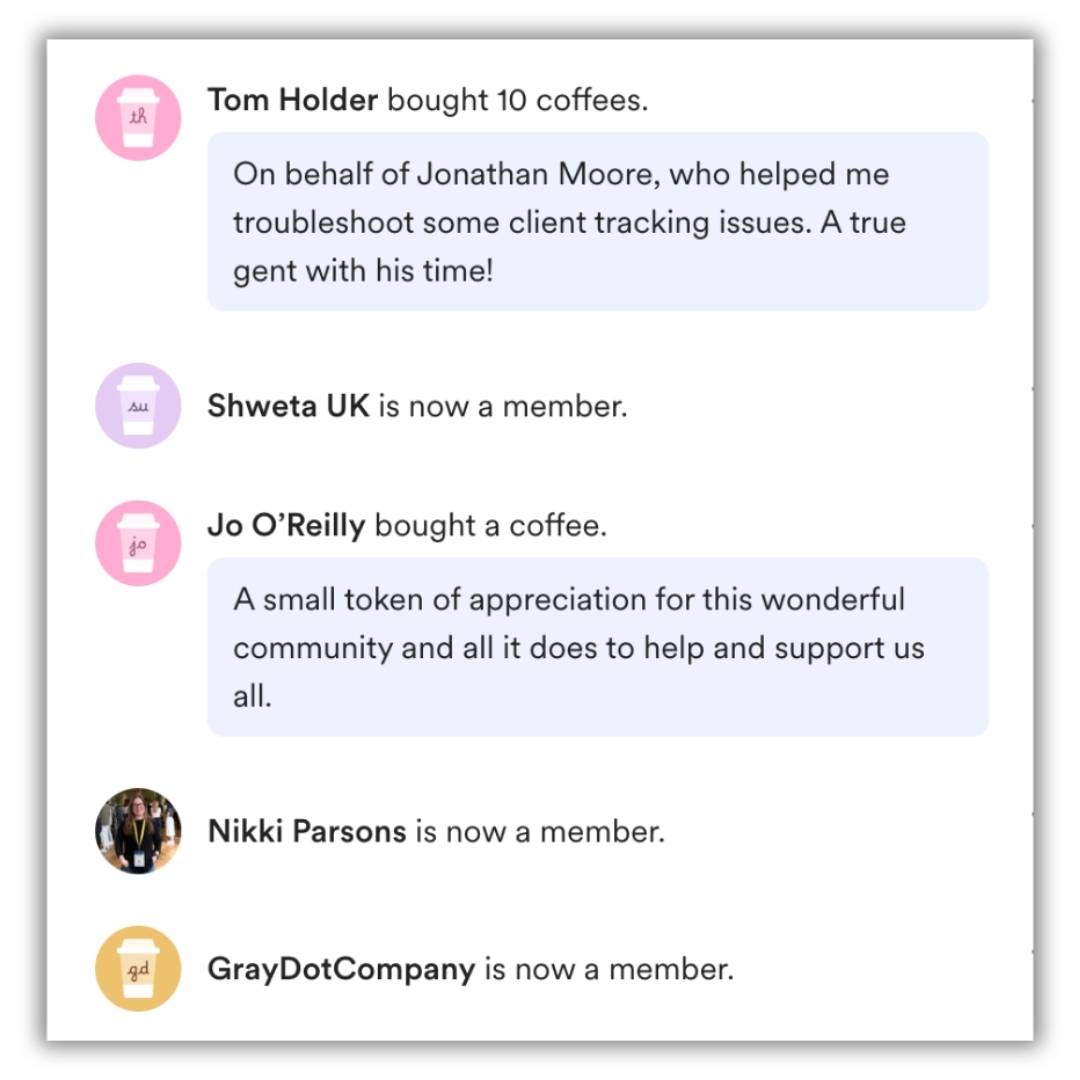Image resolution: width=1080 pixels, height=1080 pixels.
Task: Click the word "troubleshoot" in Tom's message
Action: tap(323, 222)
